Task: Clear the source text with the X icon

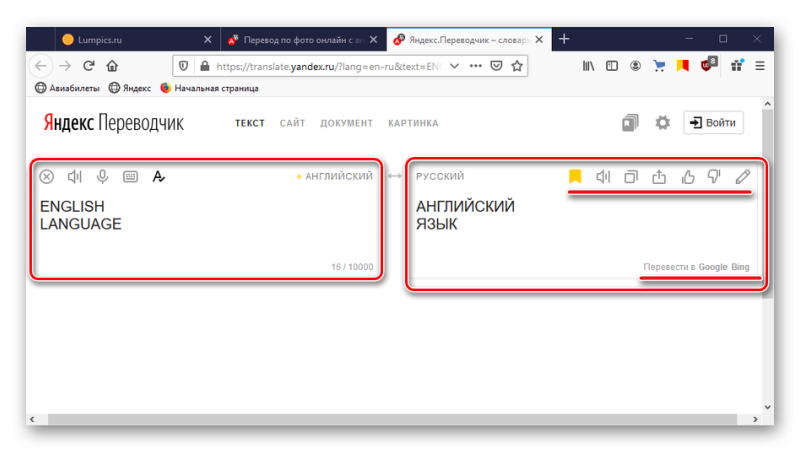Action: pyautogui.click(x=46, y=177)
